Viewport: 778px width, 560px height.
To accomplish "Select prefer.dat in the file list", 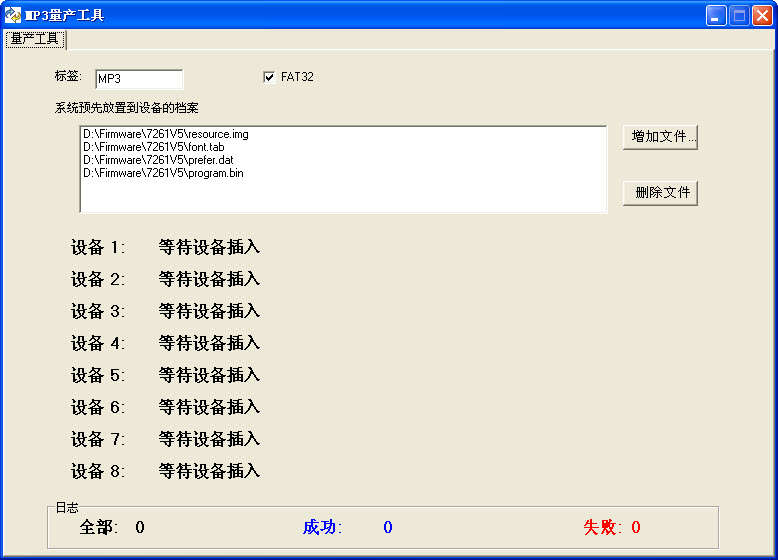I will pos(158,160).
